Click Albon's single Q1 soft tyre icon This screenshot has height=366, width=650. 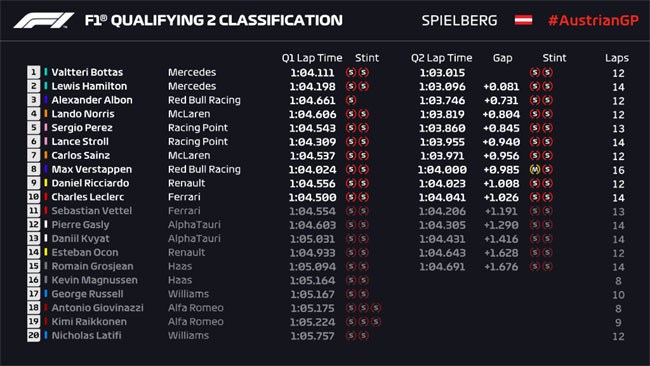coord(351,100)
